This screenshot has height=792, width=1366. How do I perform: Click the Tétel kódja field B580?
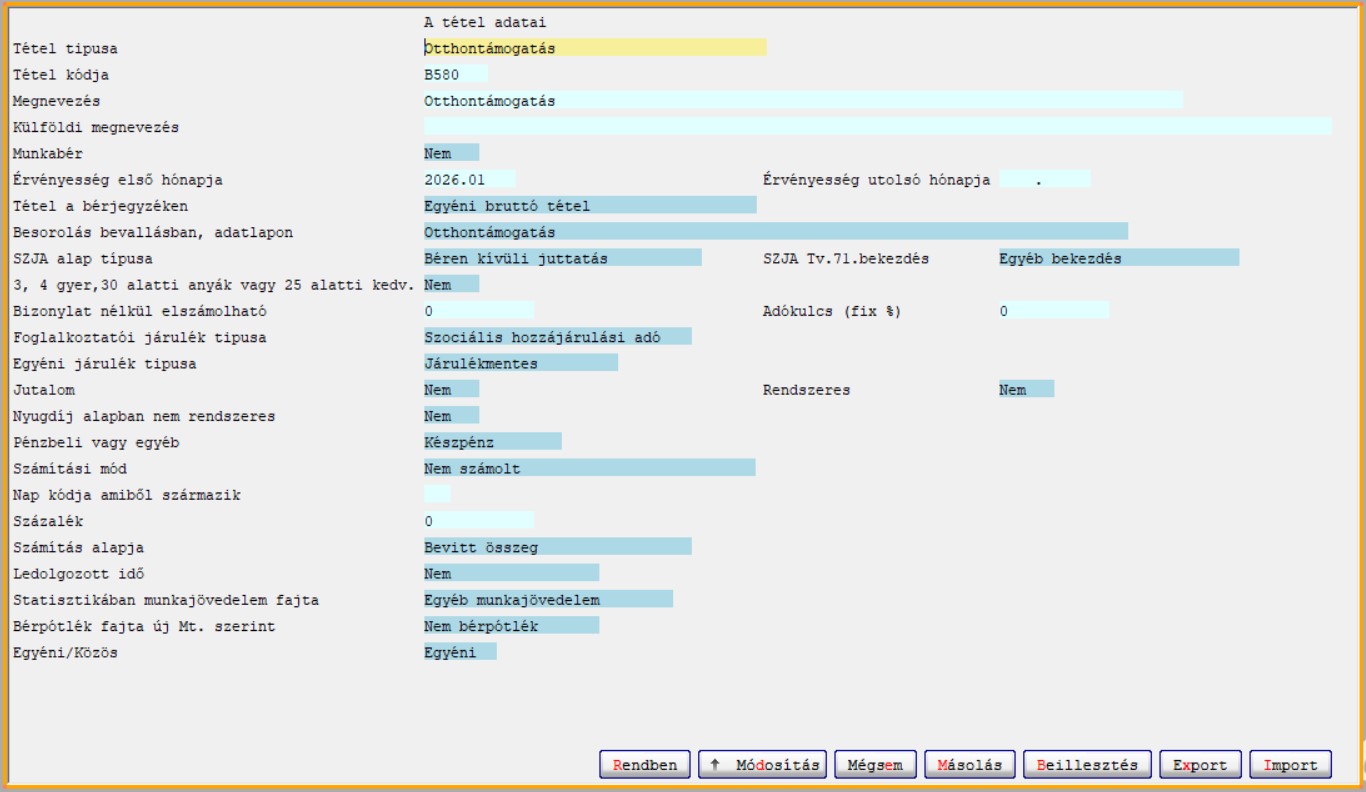(x=455, y=74)
